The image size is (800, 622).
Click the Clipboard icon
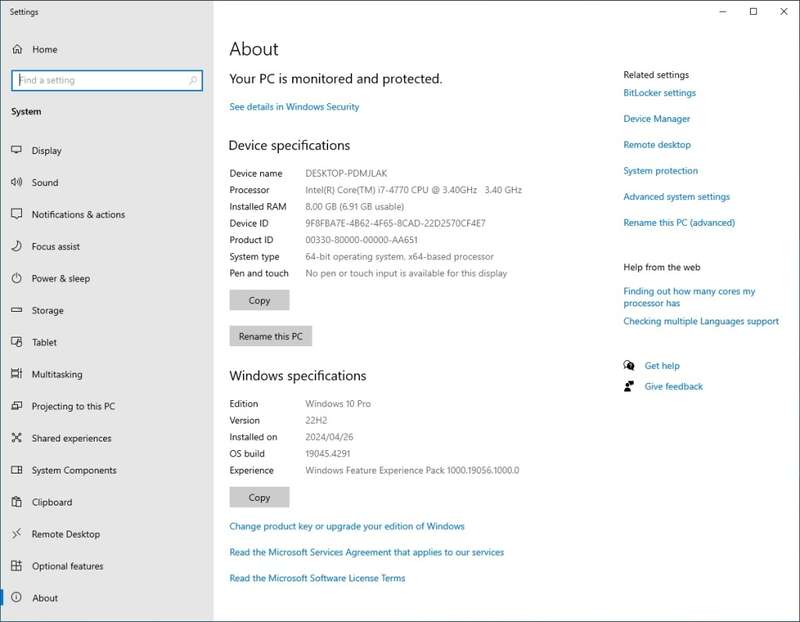click(x=17, y=502)
